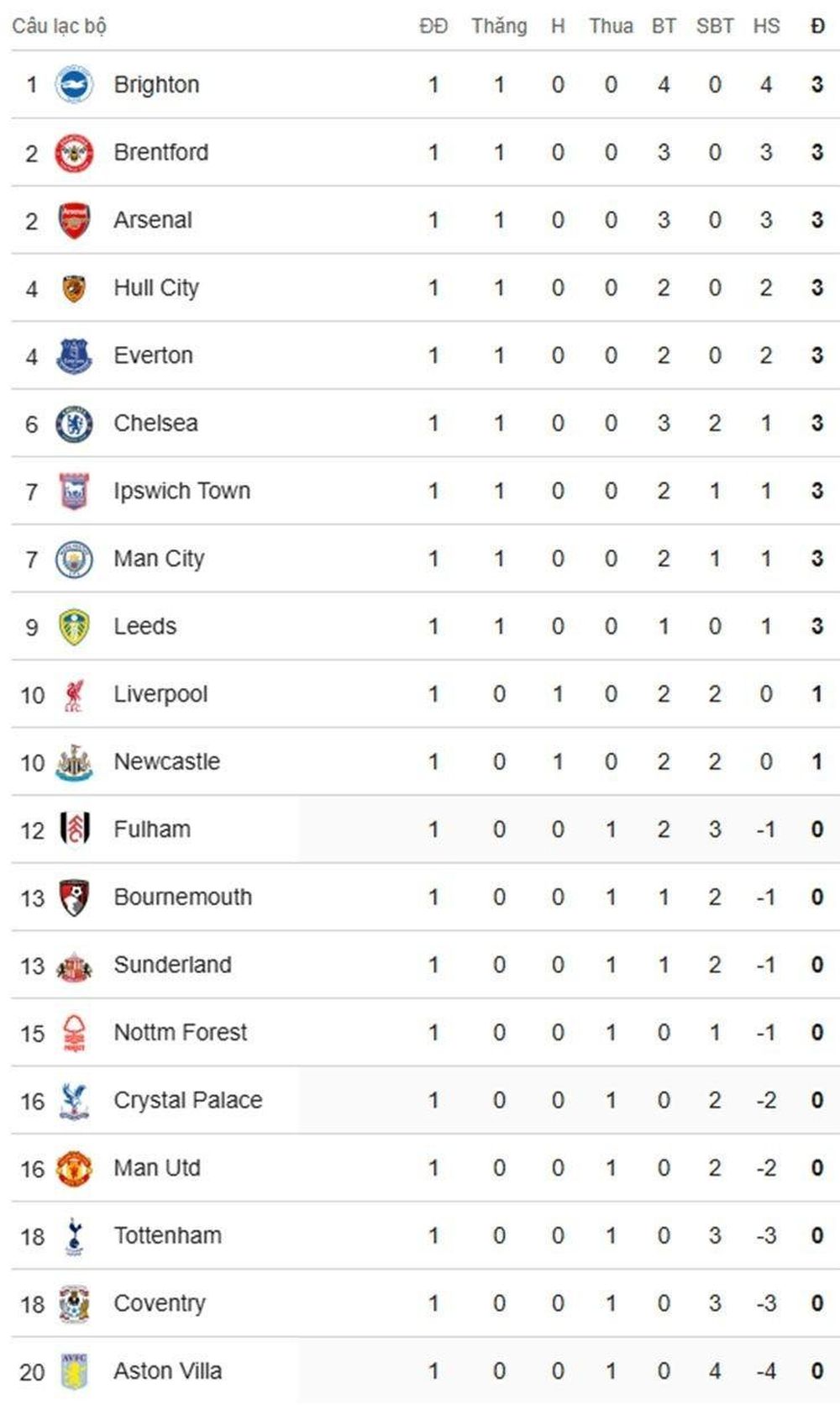Click the Tottenham club crest icon
Image resolution: width=840 pixels, height=1416 pixels.
tap(74, 1236)
